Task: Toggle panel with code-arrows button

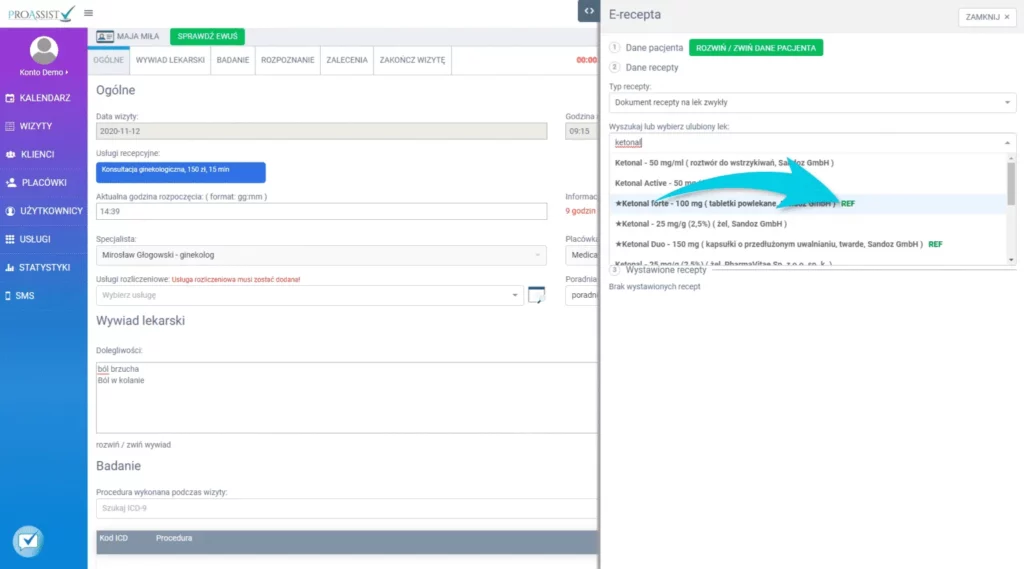Action: pyautogui.click(x=587, y=11)
